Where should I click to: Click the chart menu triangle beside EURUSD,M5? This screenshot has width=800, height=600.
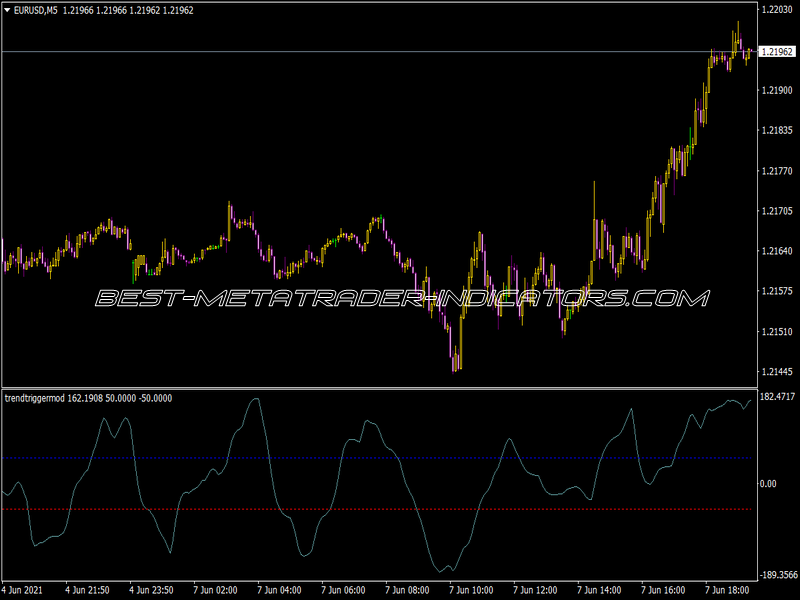[7, 10]
